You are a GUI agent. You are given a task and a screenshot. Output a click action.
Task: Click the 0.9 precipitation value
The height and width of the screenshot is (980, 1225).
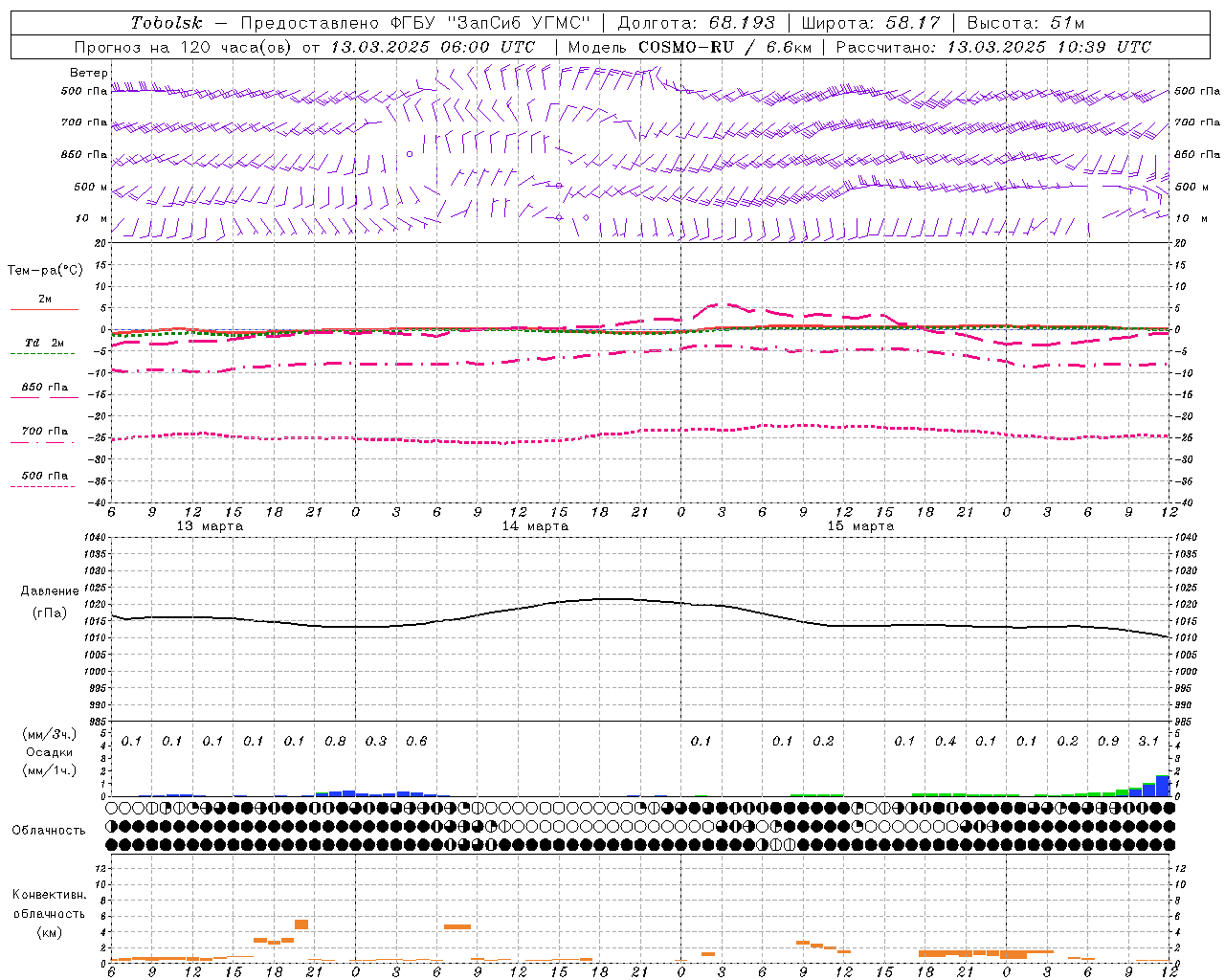(x=1108, y=741)
